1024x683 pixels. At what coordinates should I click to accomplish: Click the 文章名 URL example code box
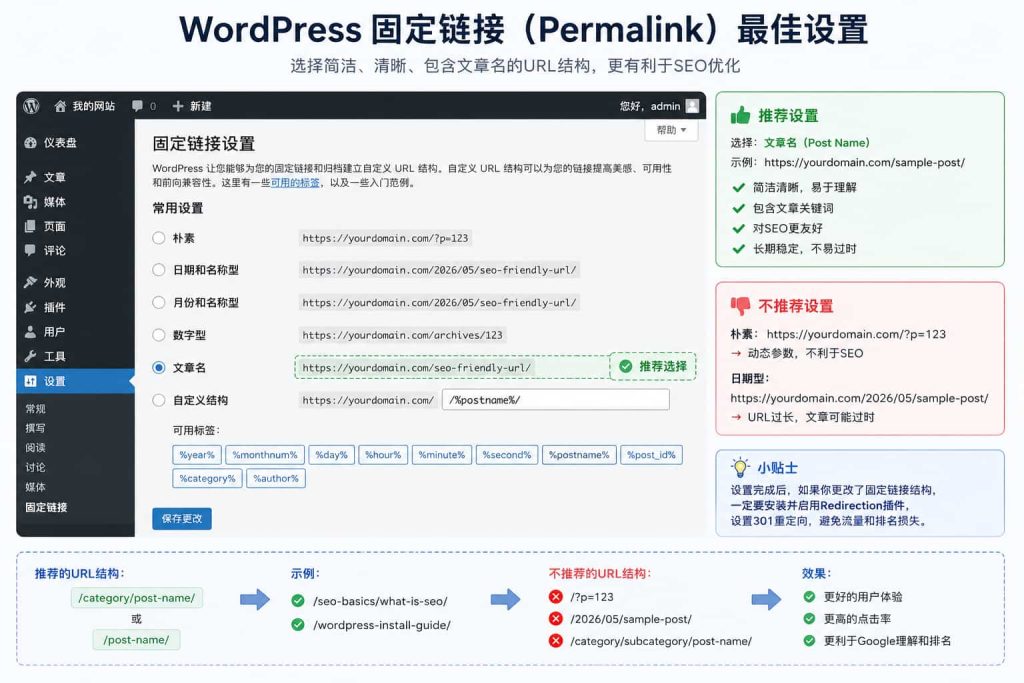pos(417,368)
